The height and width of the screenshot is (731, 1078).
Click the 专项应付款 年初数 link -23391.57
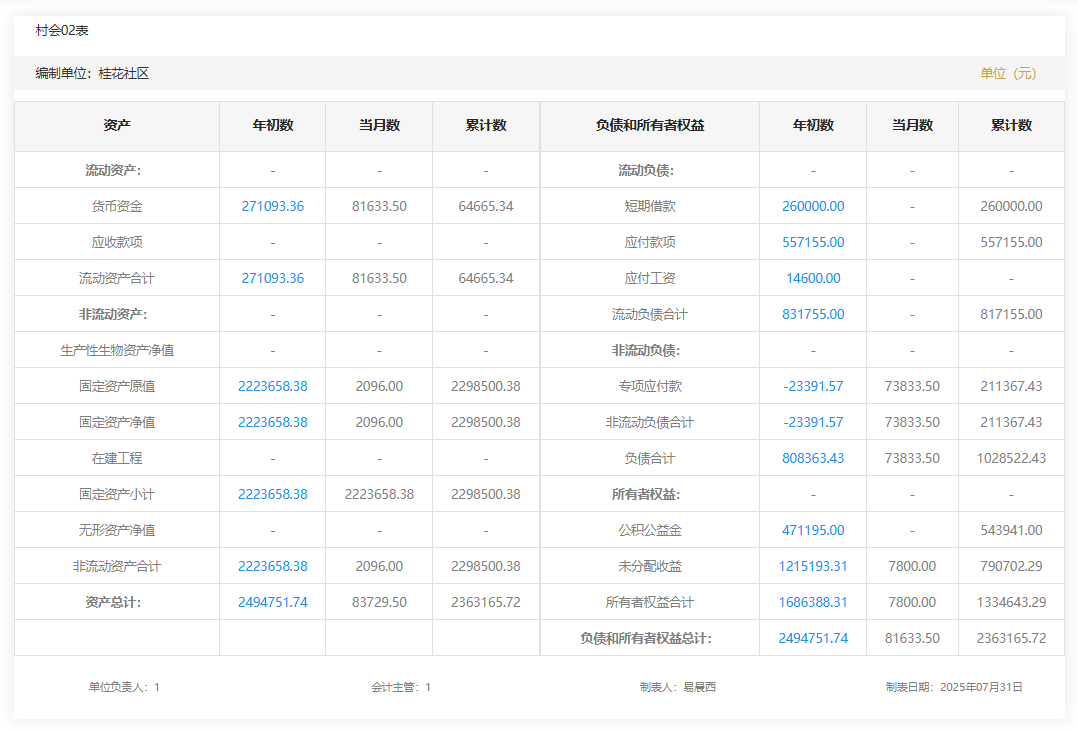pos(812,386)
